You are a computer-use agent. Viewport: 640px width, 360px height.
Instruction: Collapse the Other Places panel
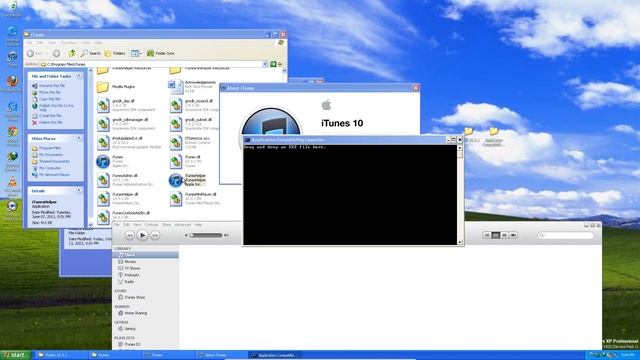point(79,138)
